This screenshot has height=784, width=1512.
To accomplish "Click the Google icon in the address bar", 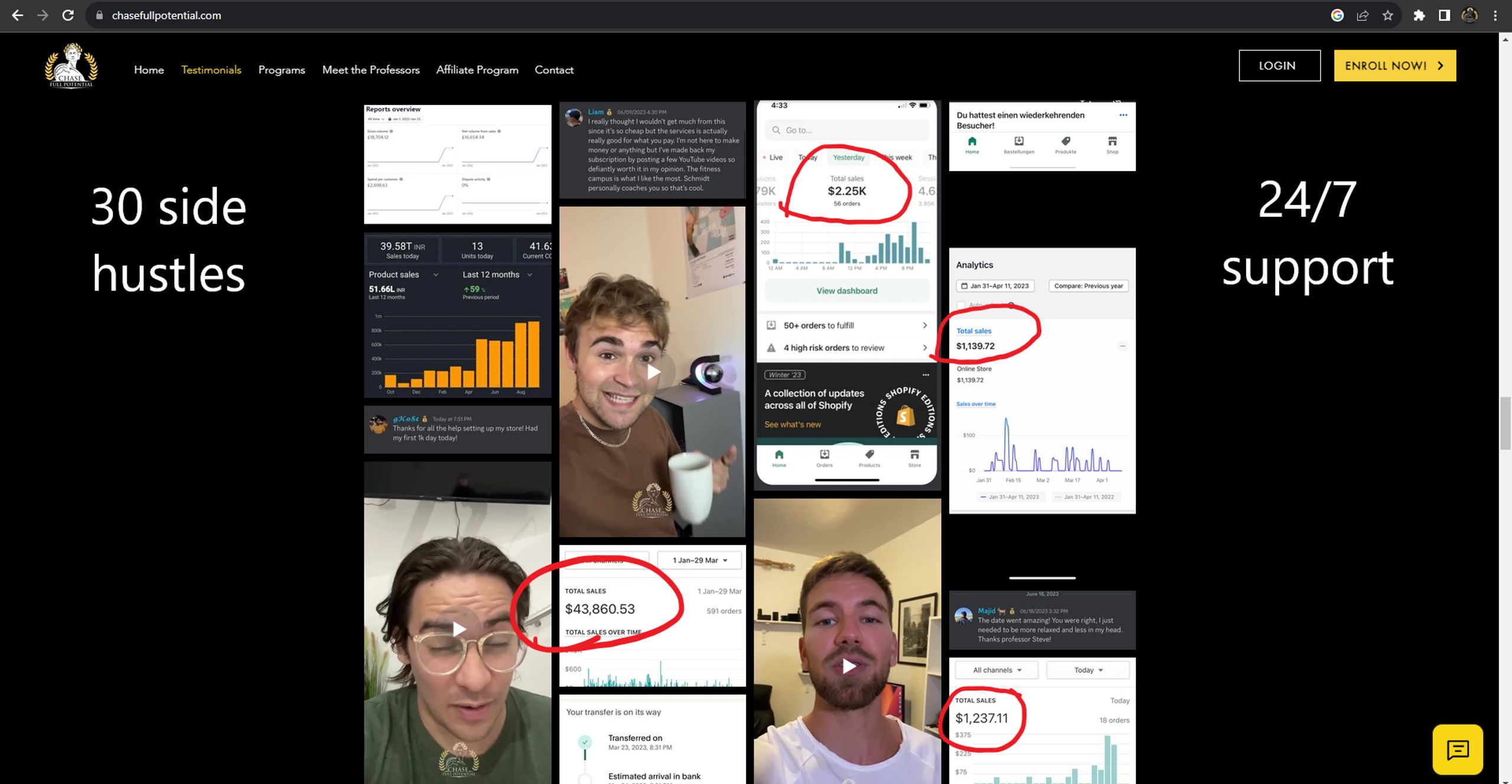I will [1337, 15].
